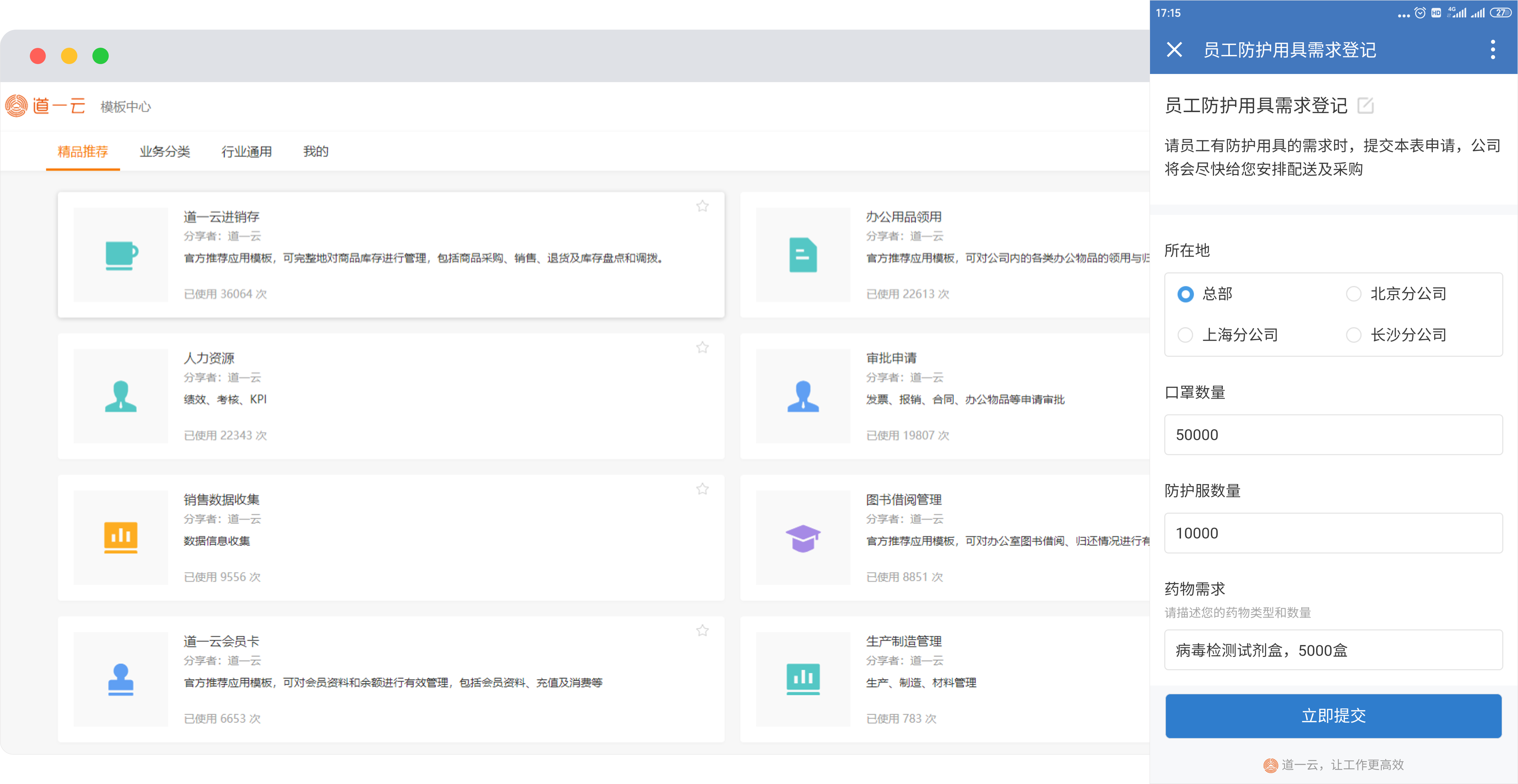Open the three-dot menu in mobile header
Screen dimensions: 1518x784
coord(1493,49)
